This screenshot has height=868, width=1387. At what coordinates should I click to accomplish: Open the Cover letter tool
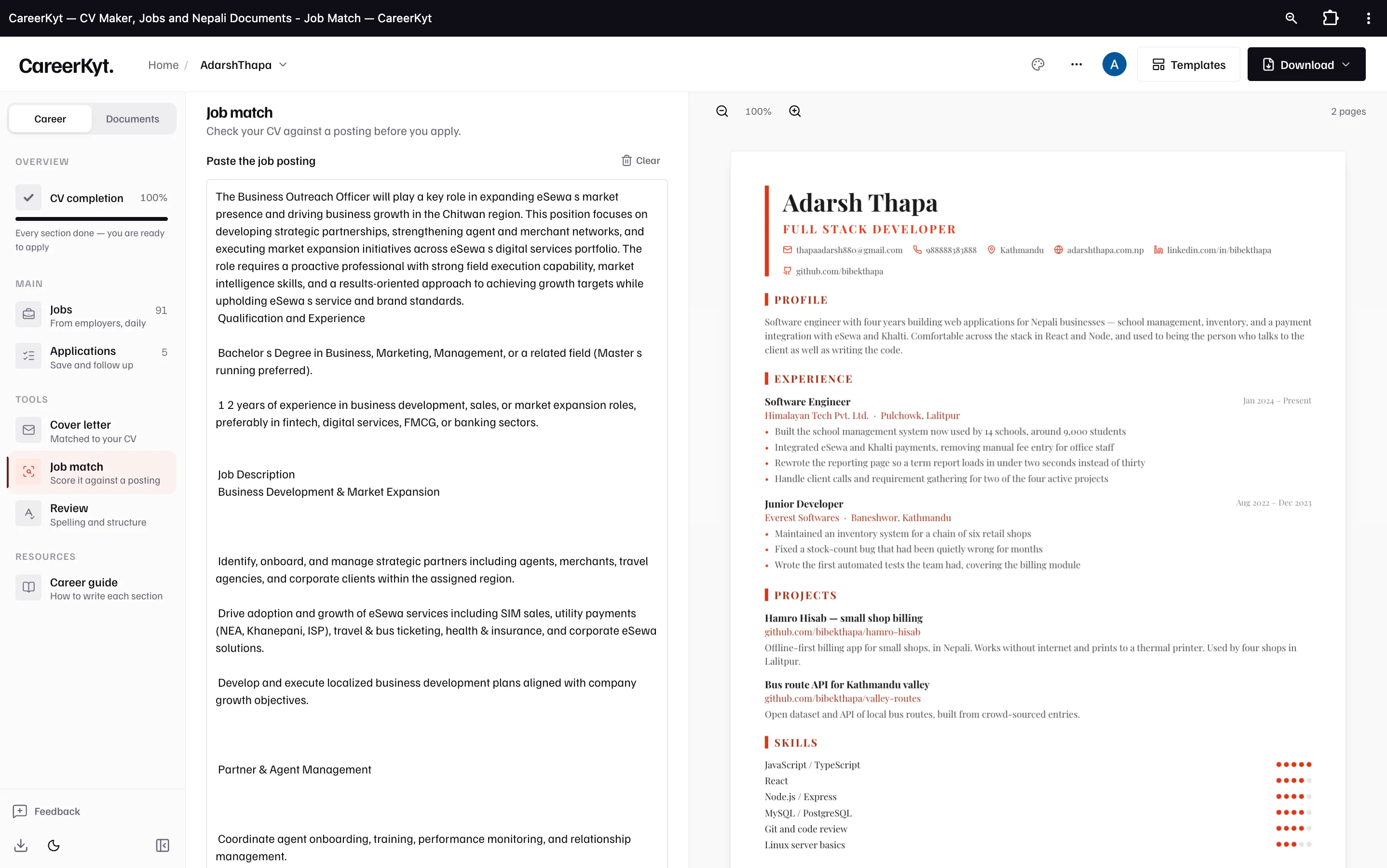92,431
